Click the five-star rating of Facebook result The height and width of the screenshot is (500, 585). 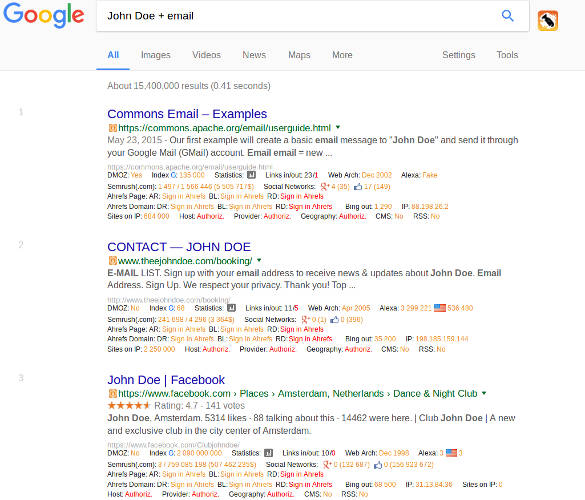(x=129, y=405)
